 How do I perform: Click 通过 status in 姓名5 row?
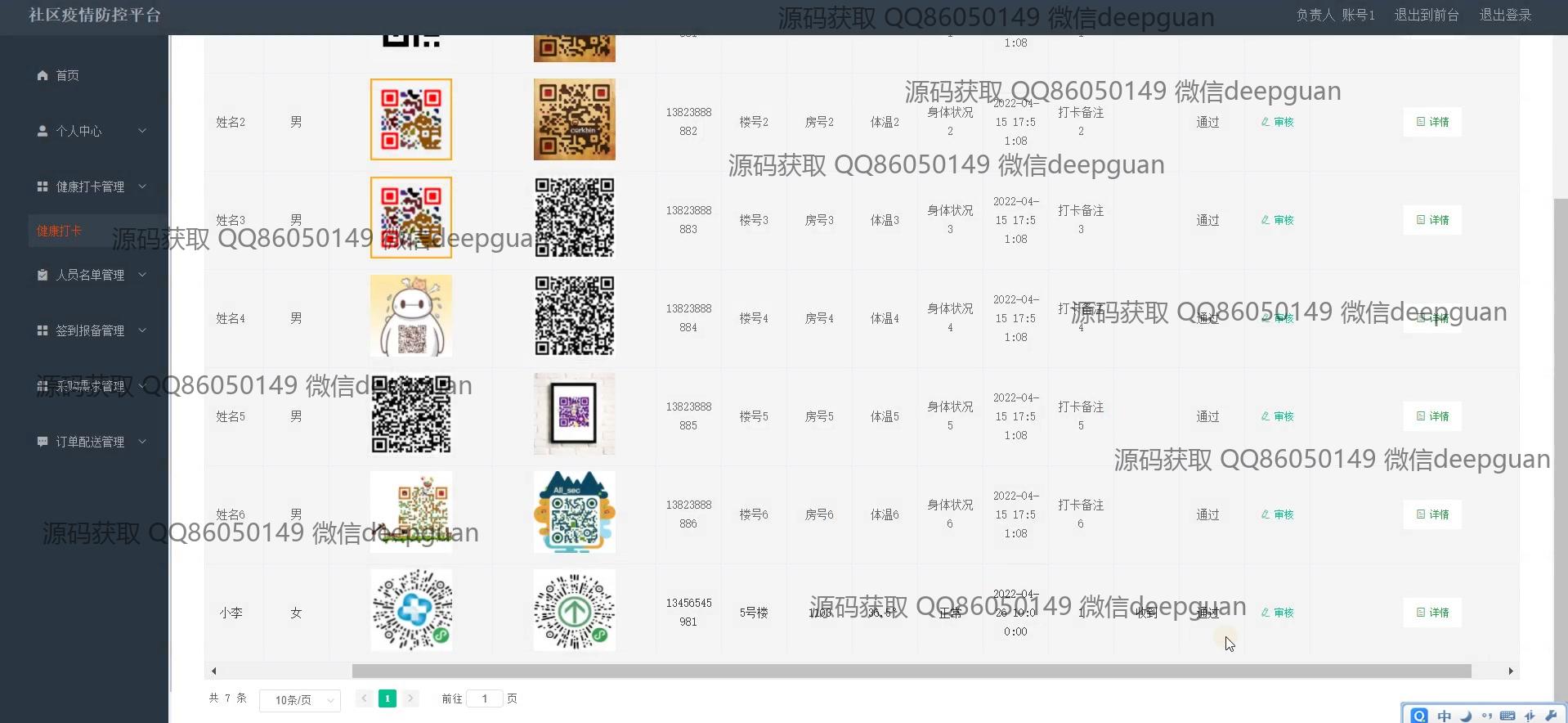click(x=1207, y=416)
